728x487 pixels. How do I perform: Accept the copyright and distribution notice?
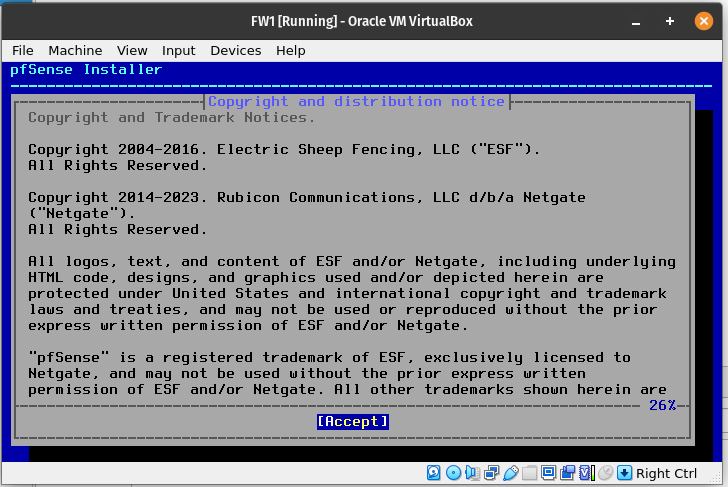[x=353, y=422]
